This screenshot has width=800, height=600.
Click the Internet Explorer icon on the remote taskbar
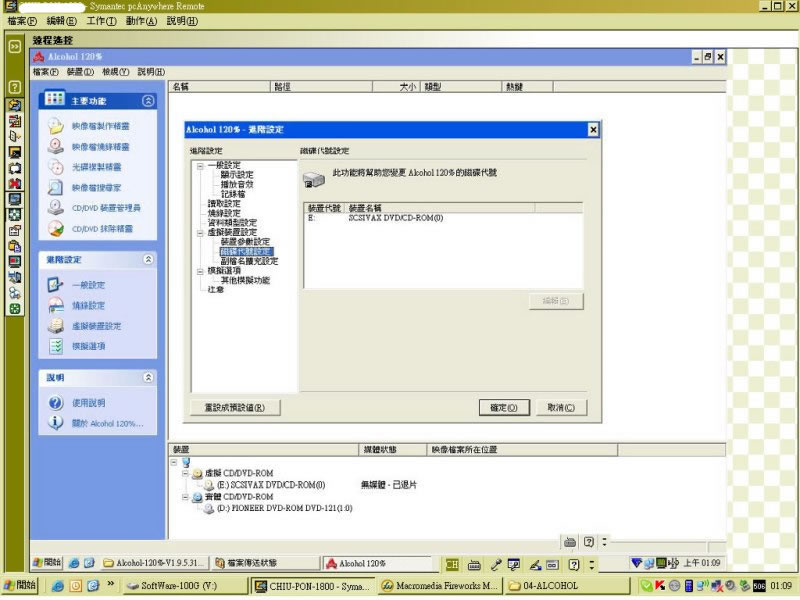pyautogui.click(x=74, y=563)
